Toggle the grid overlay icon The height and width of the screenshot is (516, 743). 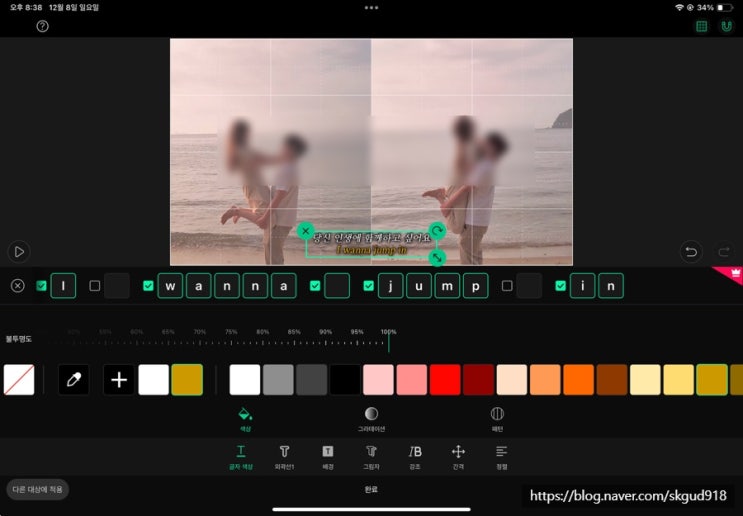coord(701,26)
